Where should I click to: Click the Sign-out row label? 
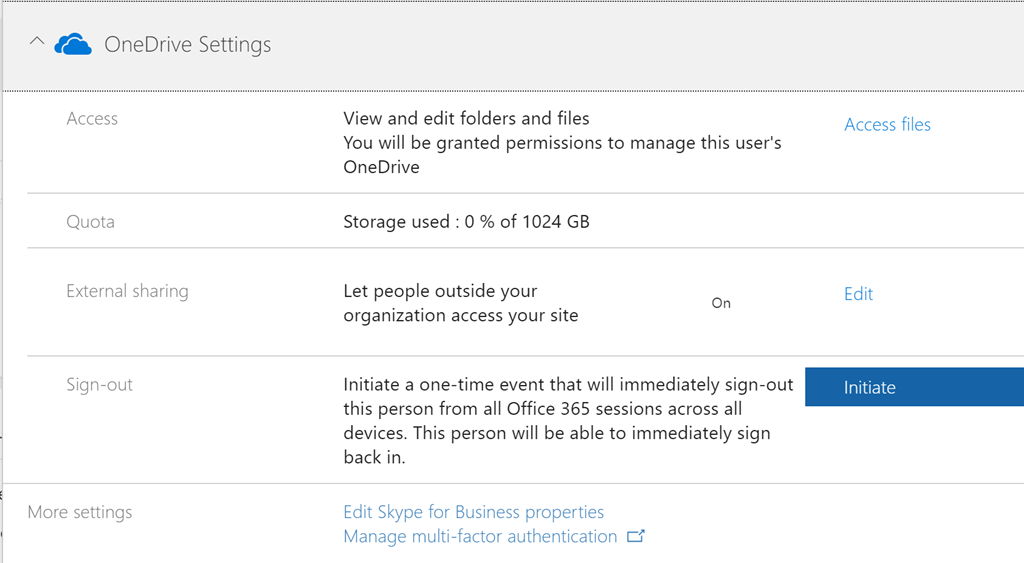click(99, 385)
